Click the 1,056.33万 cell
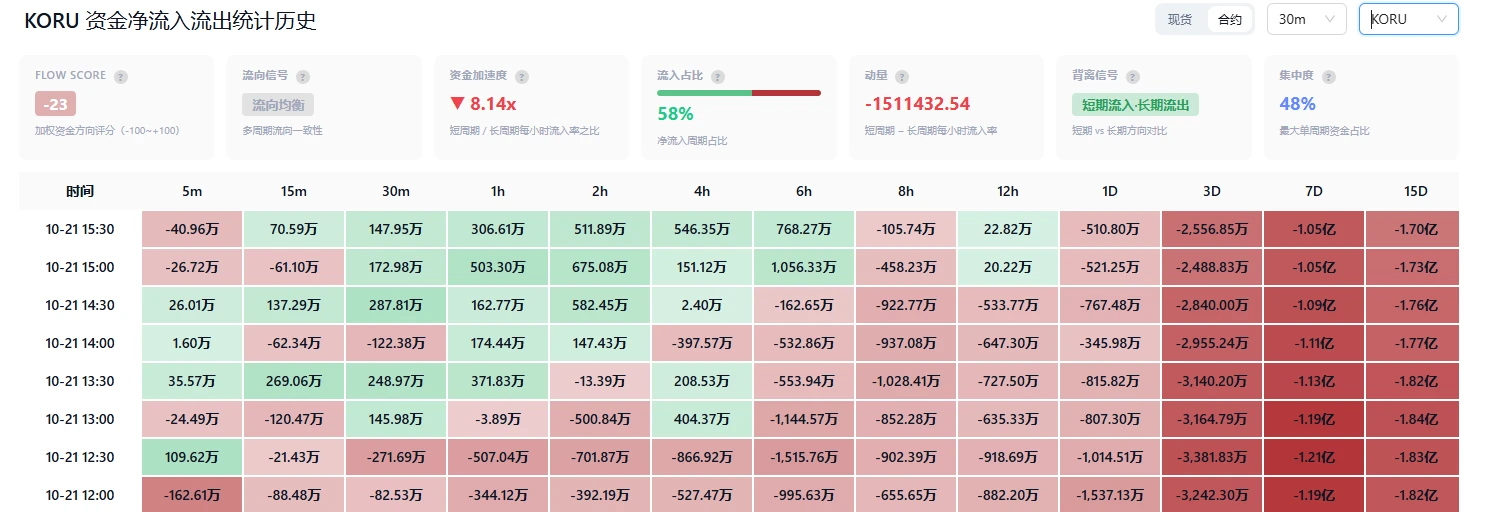This screenshot has height=512, width=1512. 804,267
